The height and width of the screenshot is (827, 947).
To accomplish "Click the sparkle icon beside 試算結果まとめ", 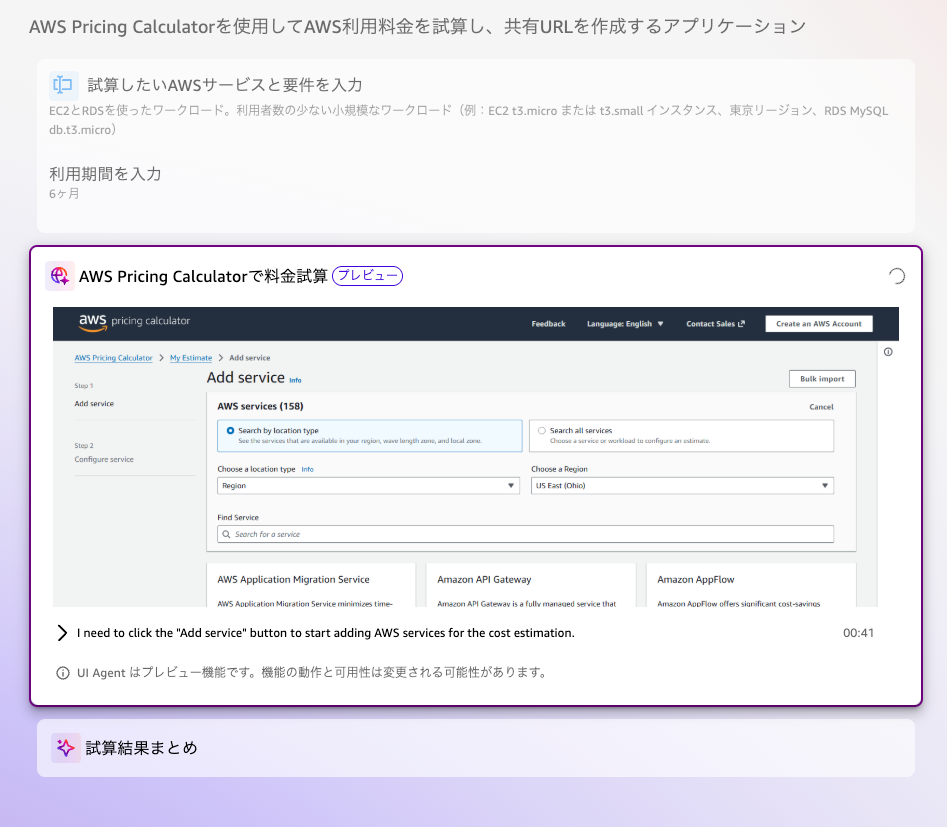I will coord(66,748).
